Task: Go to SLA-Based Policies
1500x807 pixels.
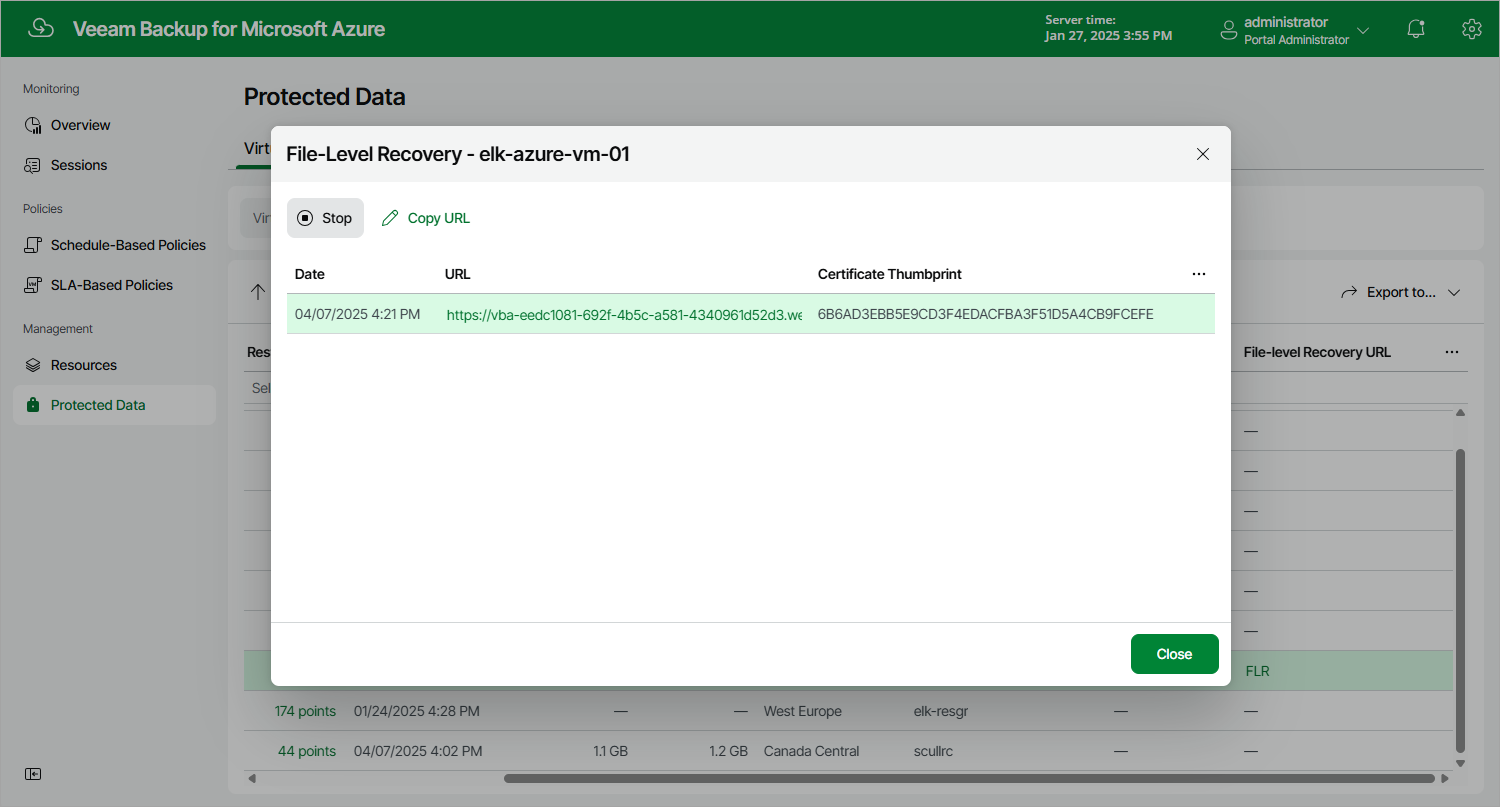Action: 114,285
